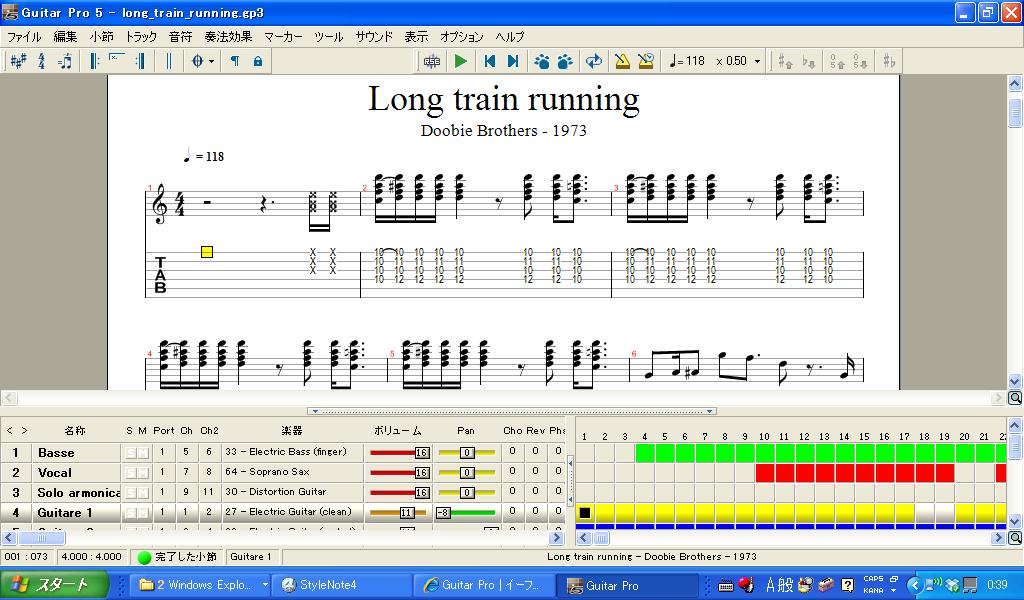This screenshot has width=1024, height=600.
Task: Switch to the Guitar Pro browser taskbar window
Action: pos(483,585)
